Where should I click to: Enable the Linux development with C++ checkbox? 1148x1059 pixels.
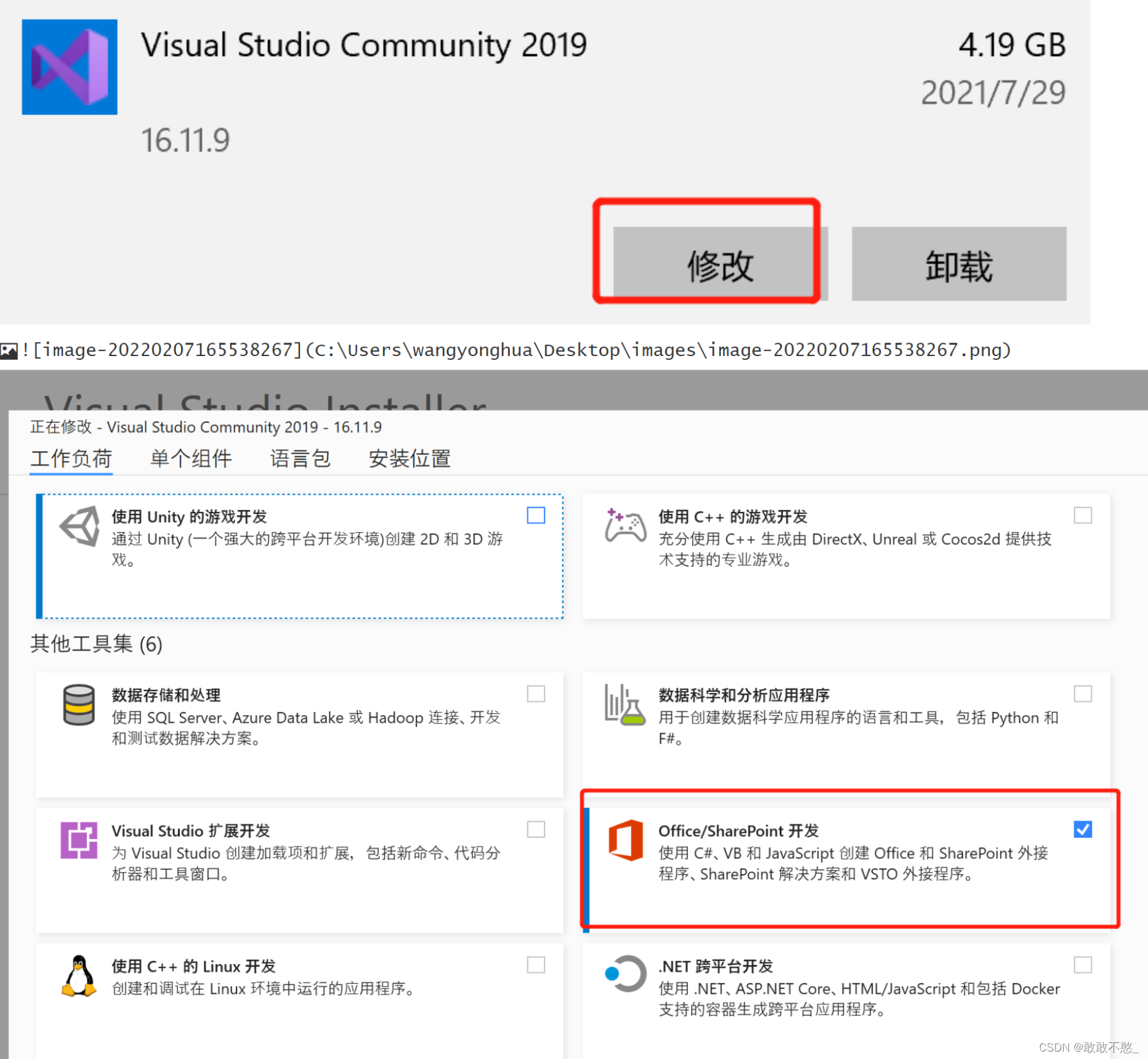[536, 965]
